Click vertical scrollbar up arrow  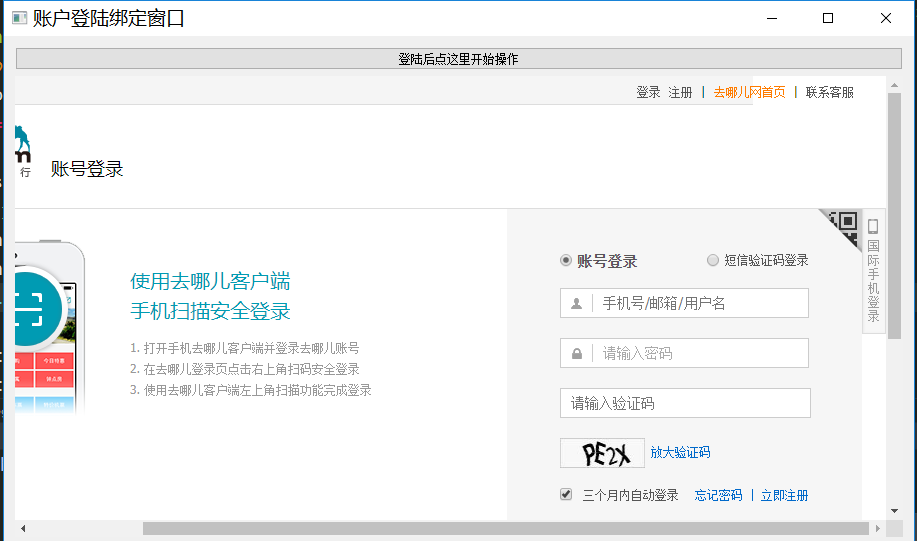point(894,85)
